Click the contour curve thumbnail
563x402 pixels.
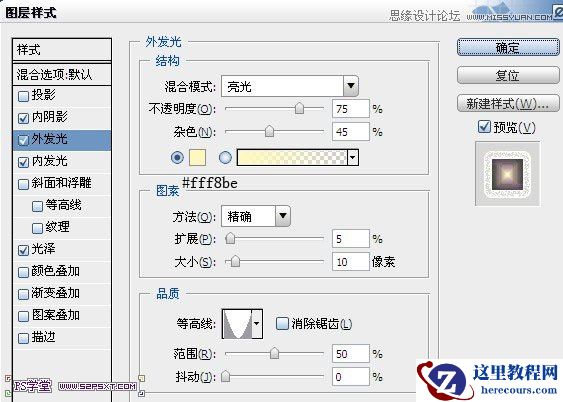pyautogui.click(x=237, y=324)
